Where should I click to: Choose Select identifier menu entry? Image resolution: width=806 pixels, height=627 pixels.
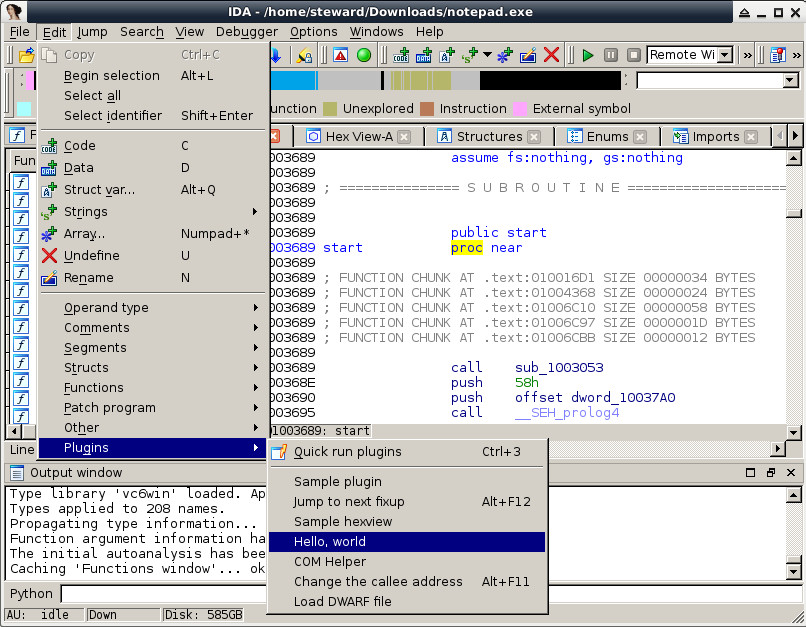point(153,116)
